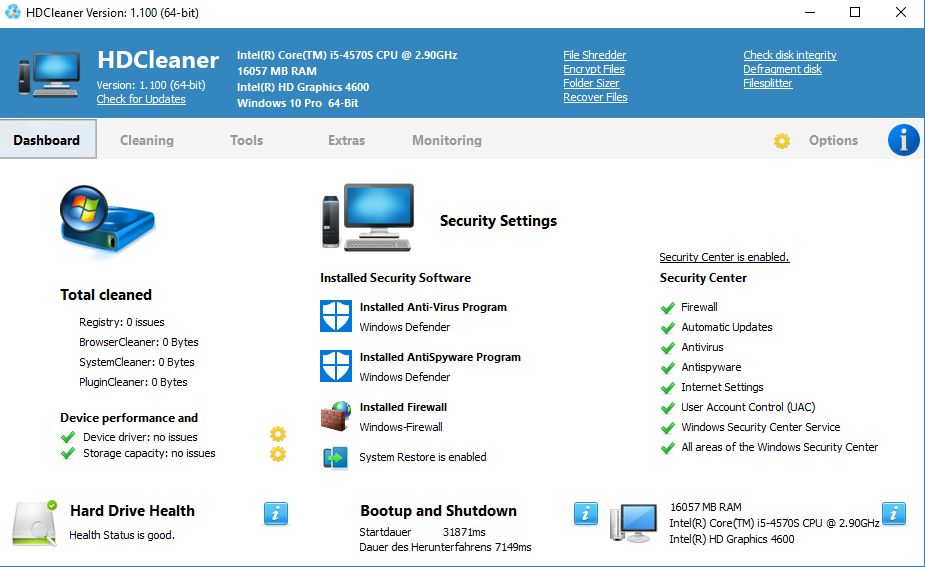Click the HDCleaner title bar app icon
Viewport: 925px width, 567px height.
12,12
